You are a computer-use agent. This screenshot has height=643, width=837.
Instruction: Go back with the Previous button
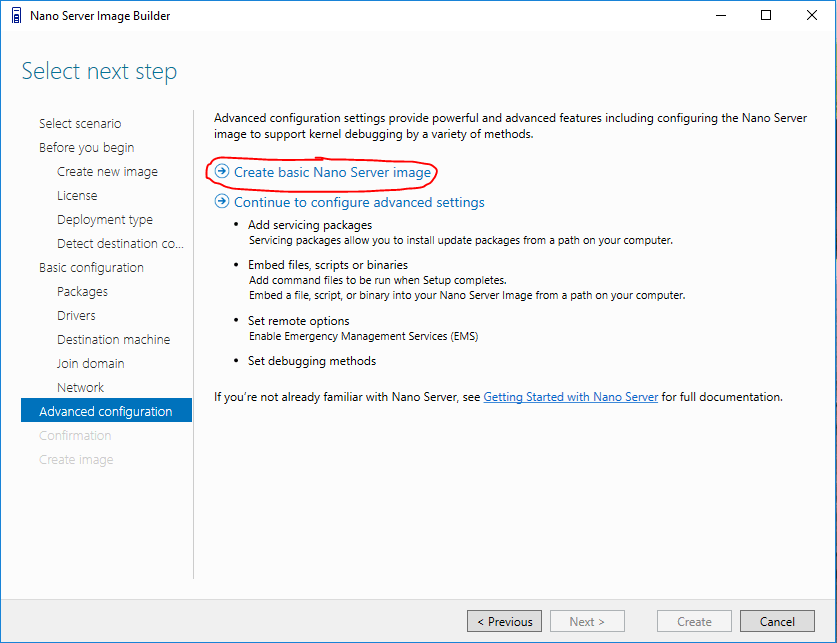504,621
